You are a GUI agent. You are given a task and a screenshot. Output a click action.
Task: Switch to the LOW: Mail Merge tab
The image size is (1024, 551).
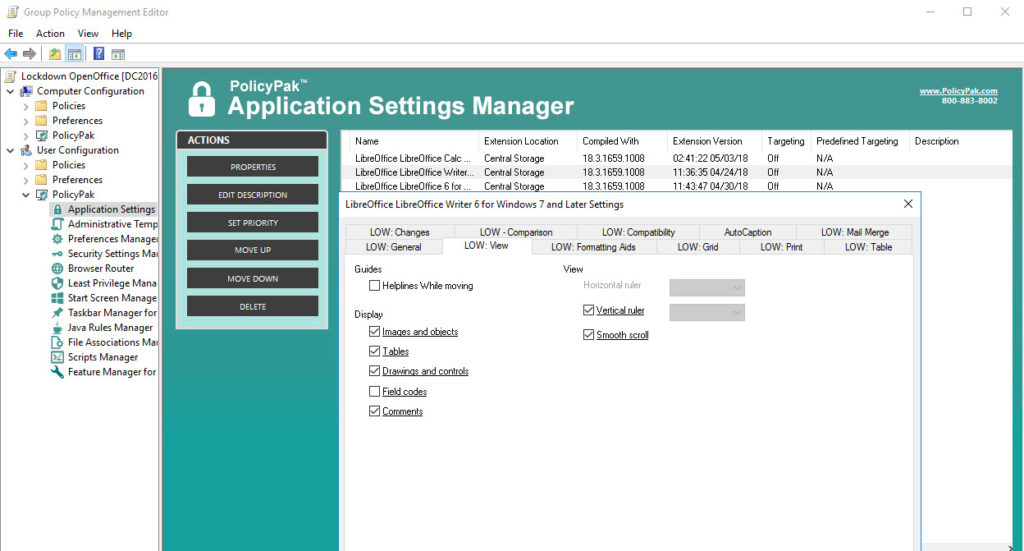[855, 232]
